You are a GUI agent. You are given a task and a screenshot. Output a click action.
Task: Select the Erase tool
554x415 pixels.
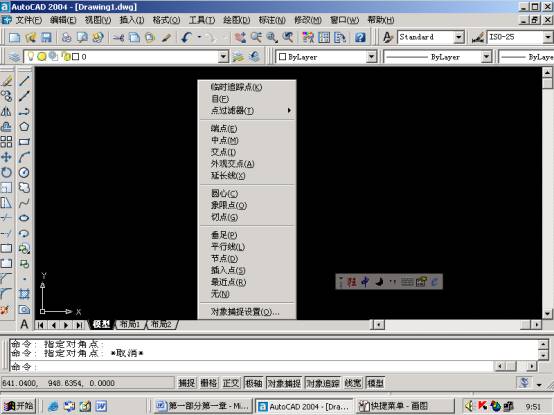tap(6, 81)
